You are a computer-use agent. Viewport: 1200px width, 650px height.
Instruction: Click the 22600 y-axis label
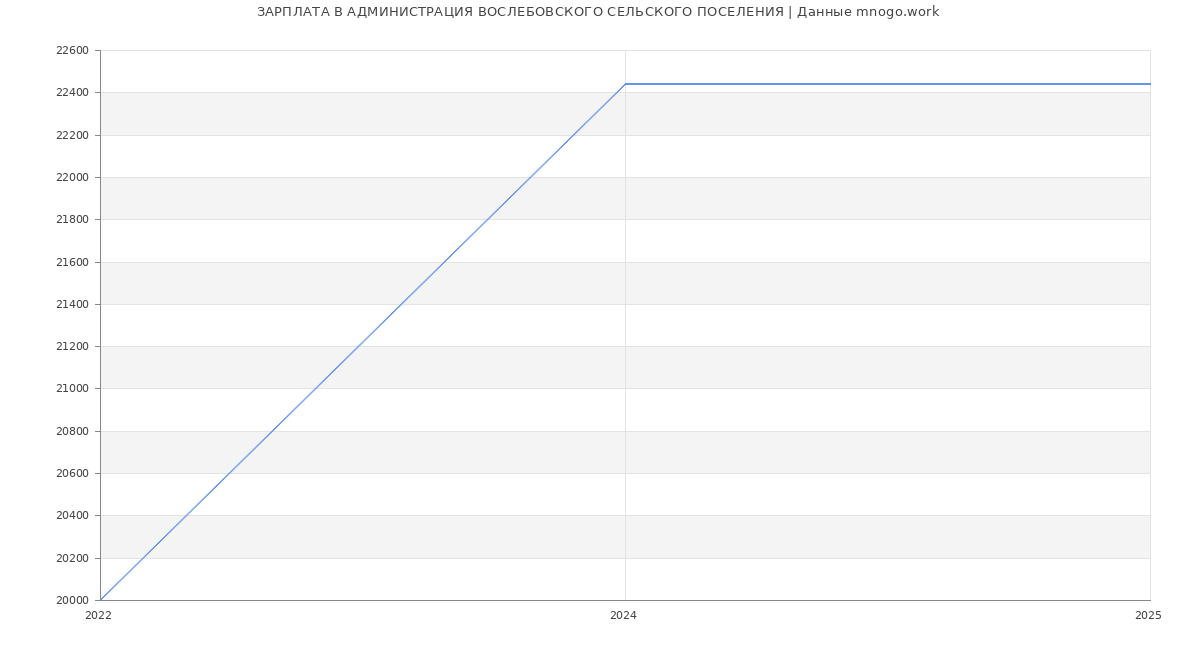tap(72, 51)
